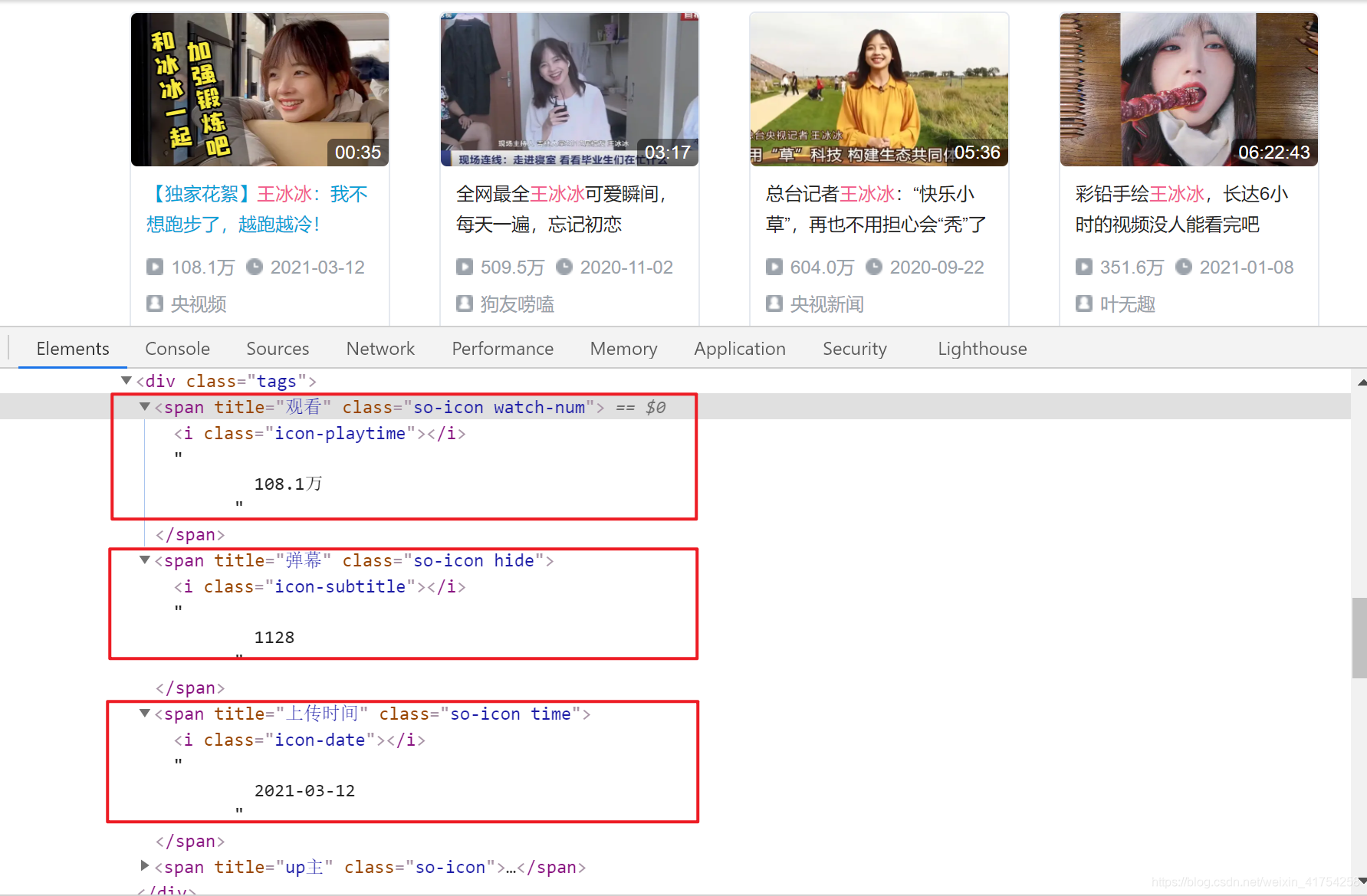The width and height of the screenshot is (1367, 896).
Task: Click the 05:36 video thumbnail
Action: click(x=879, y=89)
